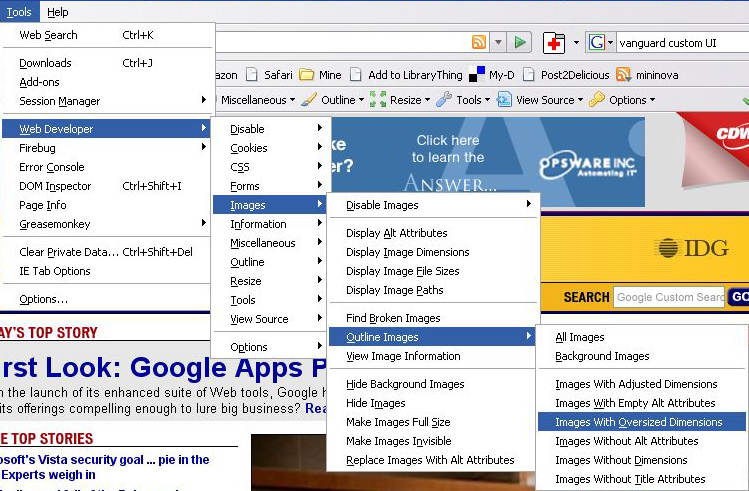Open Page Info
This screenshot has height=491, width=749.
[x=107, y=205]
